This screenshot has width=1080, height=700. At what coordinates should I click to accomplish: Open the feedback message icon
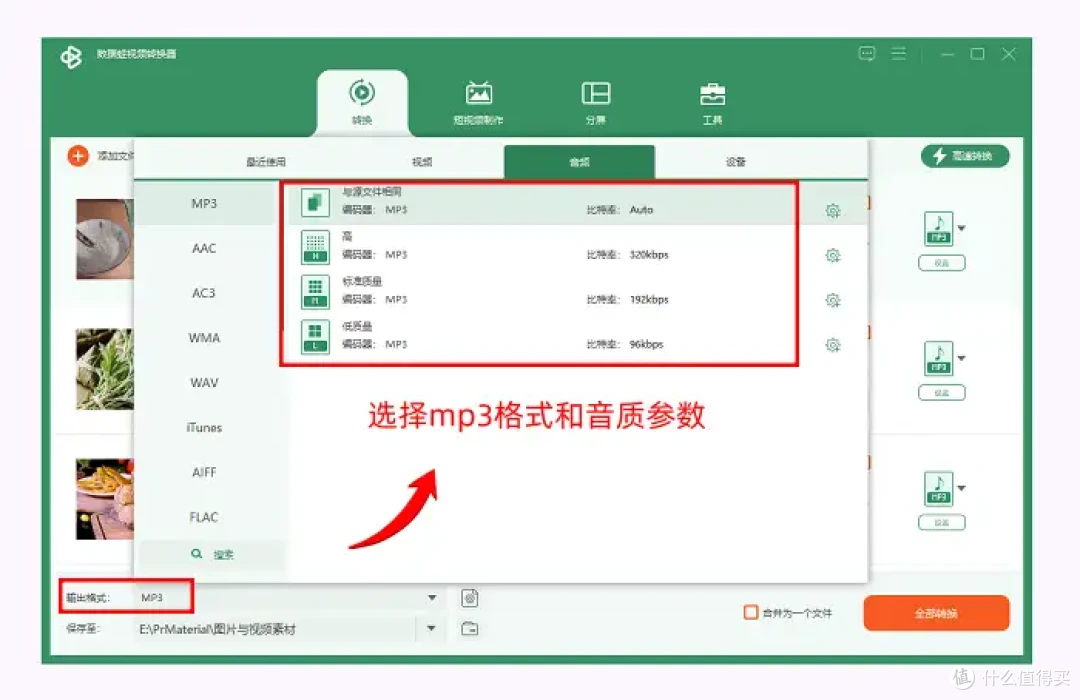coord(866,54)
